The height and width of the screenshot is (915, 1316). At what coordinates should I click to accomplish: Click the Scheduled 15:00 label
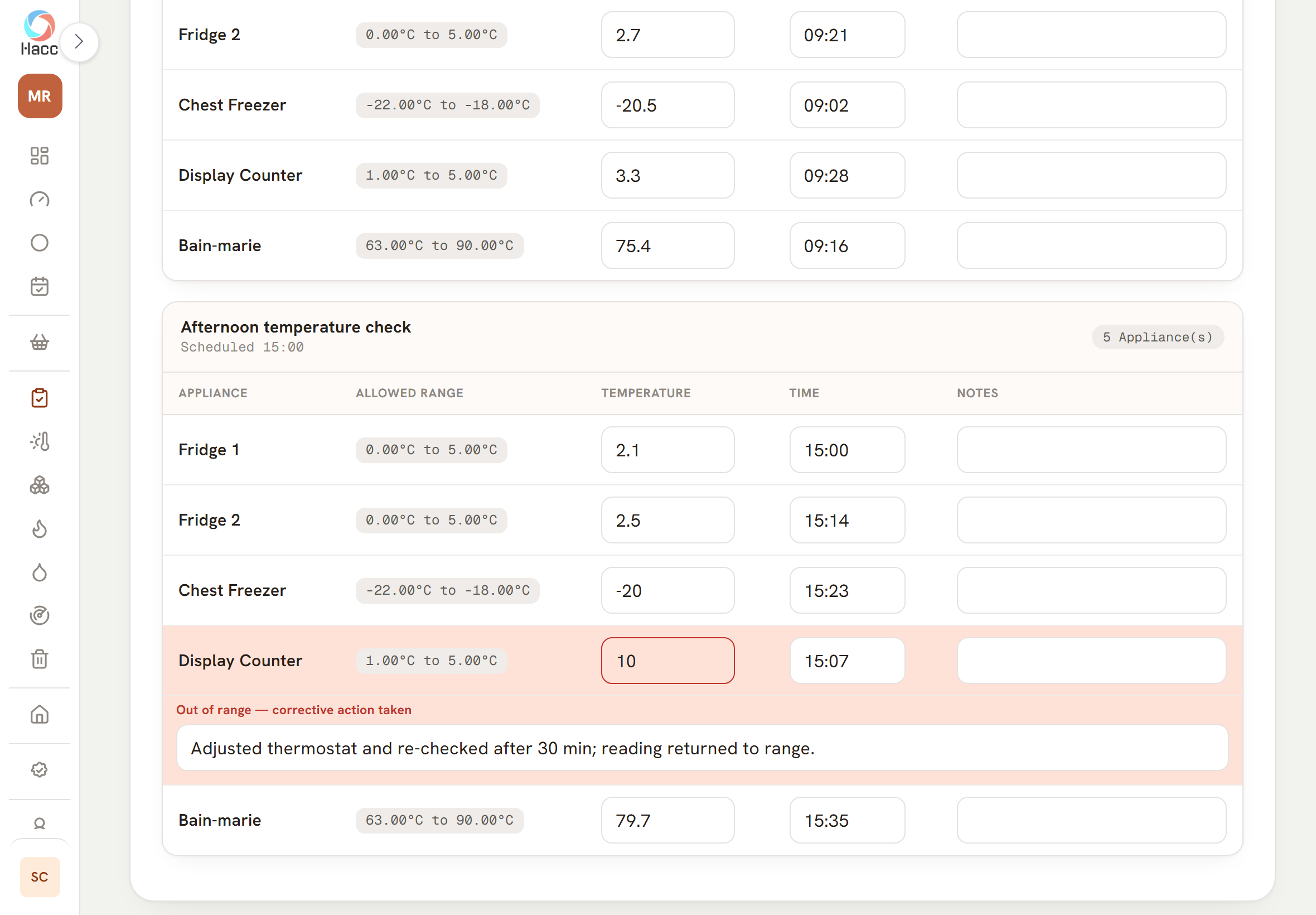[242, 347]
